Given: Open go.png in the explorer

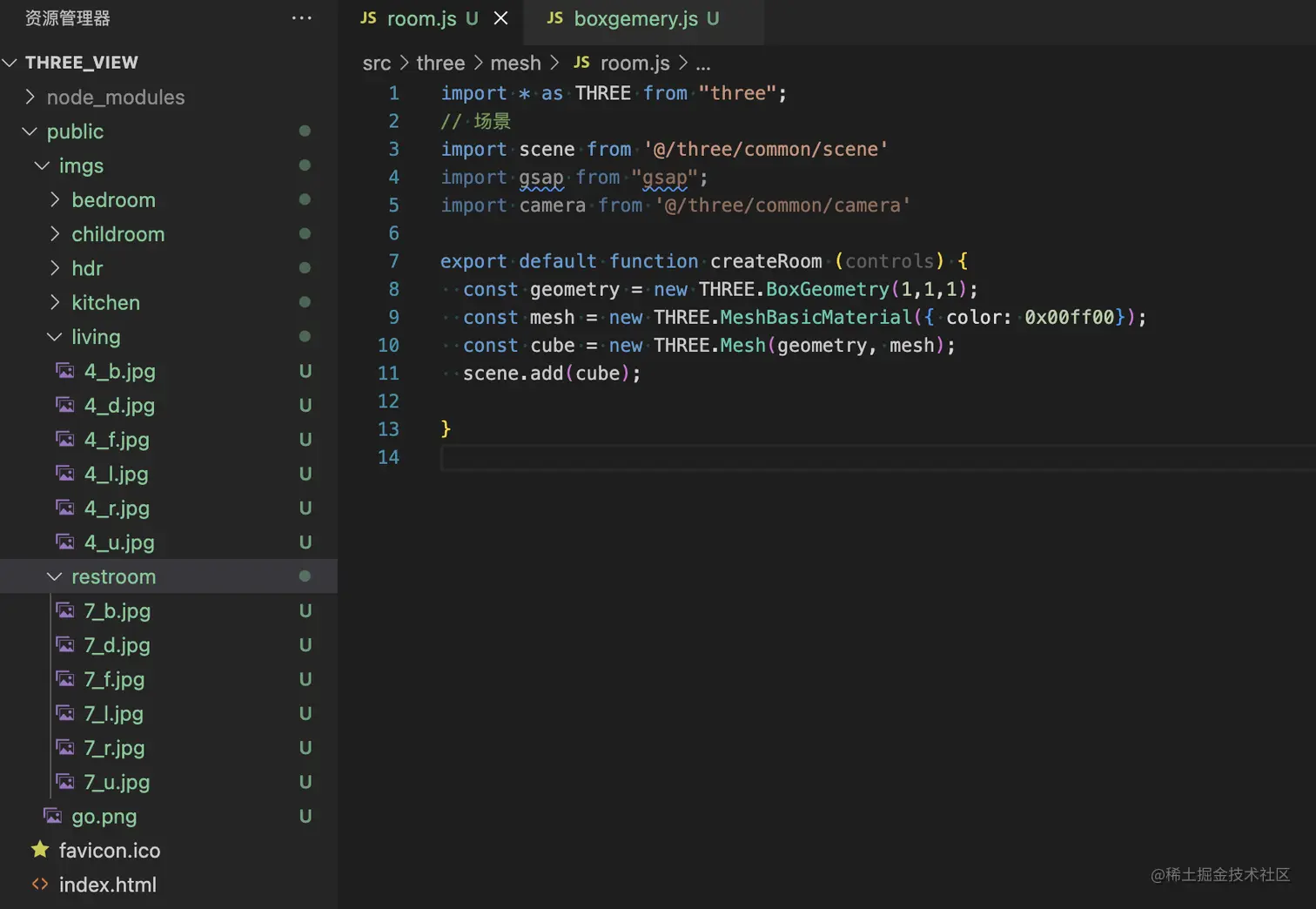Looking at the screenshot, I should click(x=104, y=817).
